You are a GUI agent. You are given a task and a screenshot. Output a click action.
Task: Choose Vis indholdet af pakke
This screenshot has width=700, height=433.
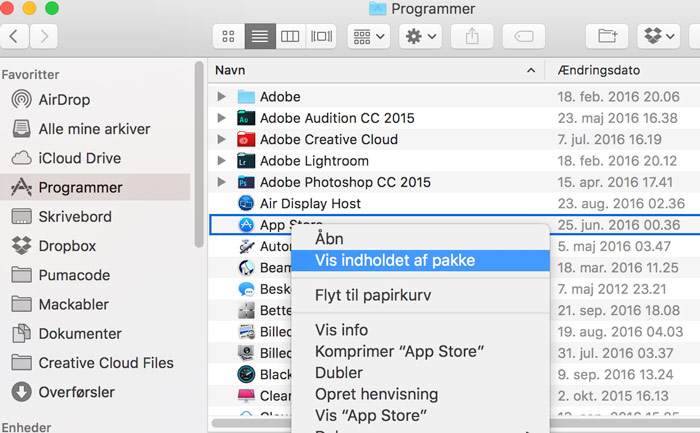click(x=420, y=261)
